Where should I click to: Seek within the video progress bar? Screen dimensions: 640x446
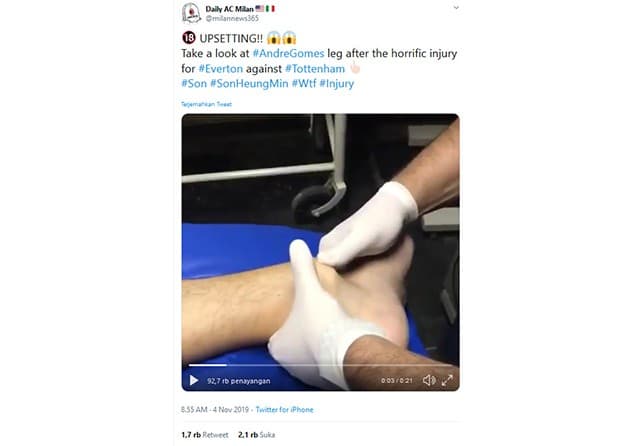pyautogui.click(x=320, y=365)
